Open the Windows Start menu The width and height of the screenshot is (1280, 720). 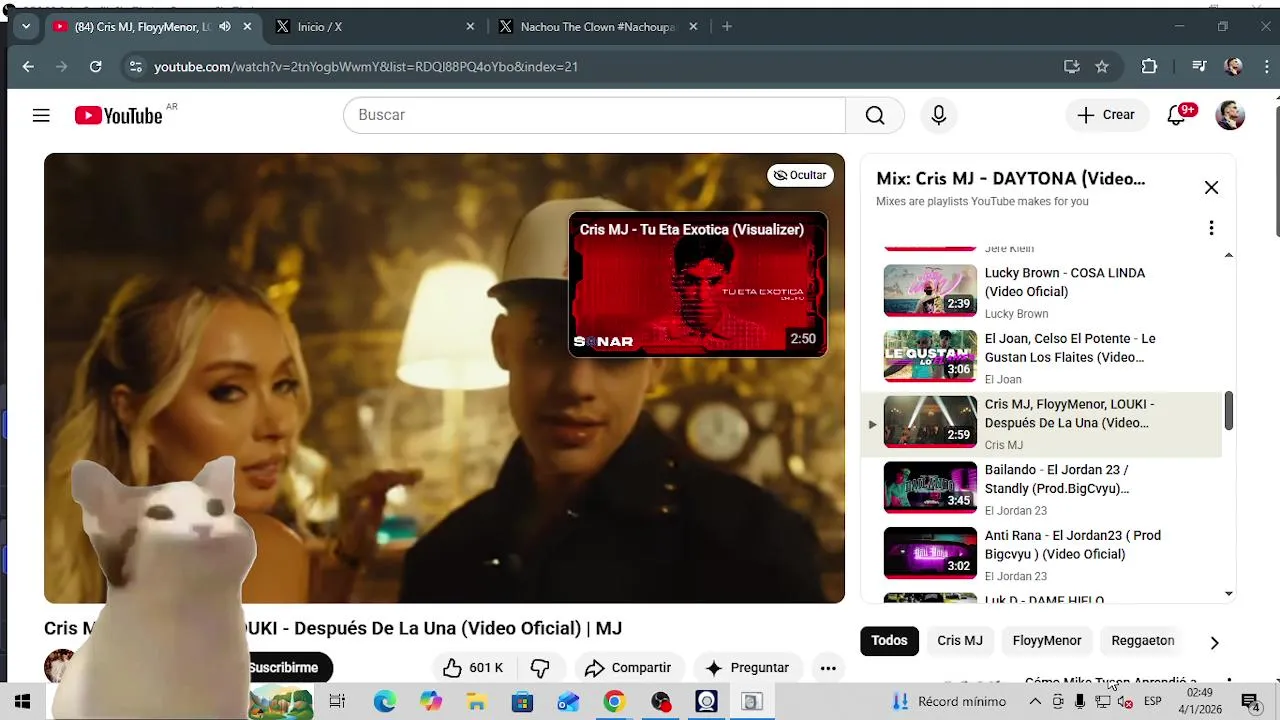[x=22, y=702]
